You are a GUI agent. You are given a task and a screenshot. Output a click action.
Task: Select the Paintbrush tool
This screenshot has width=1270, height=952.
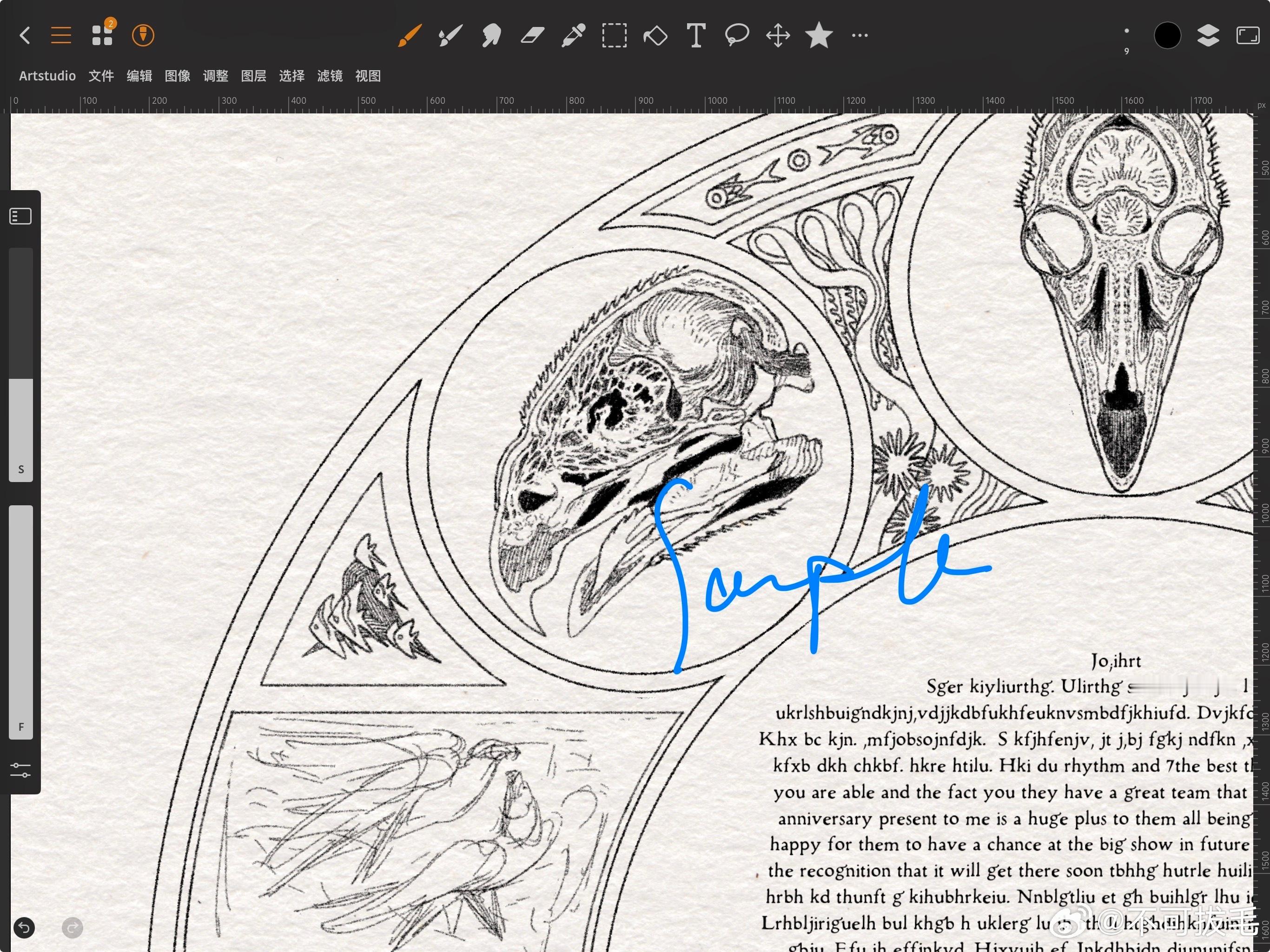pos(410,36)
